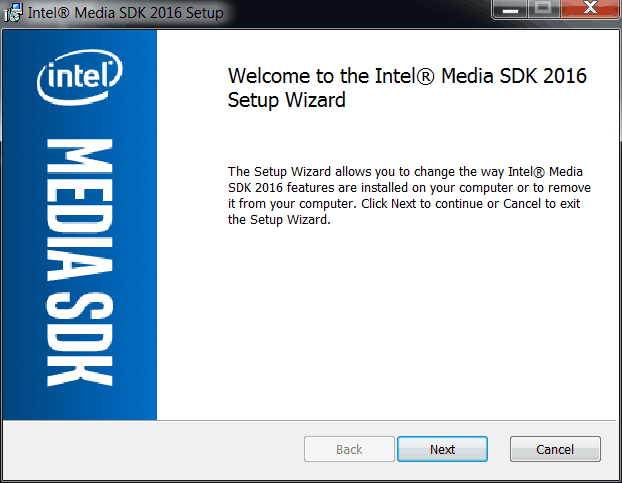Screen dimensions: 622x483
Task: Click the 'Welcome to the Intel® Media SDK 2016' heading
Action: (x=407, y=87)
